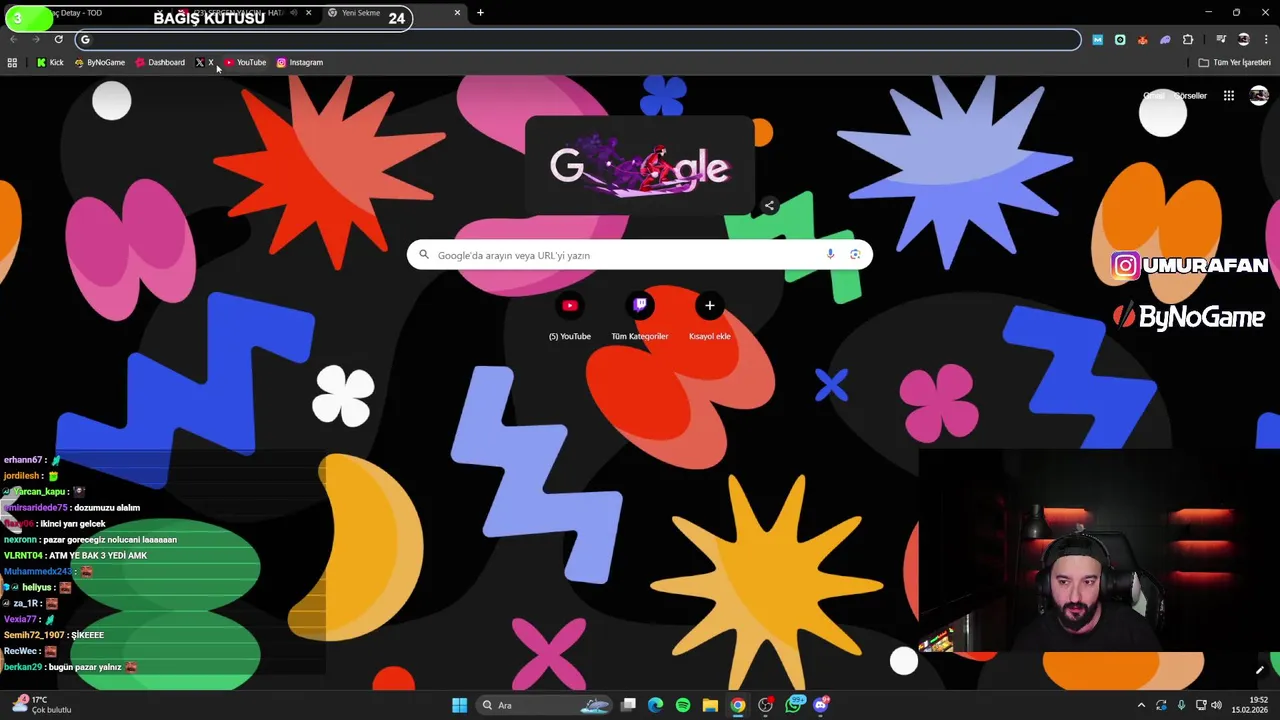Click the microphone tray icon
The width and height of the screenshot is (1280, 720).
click(x=1181, y=705)
